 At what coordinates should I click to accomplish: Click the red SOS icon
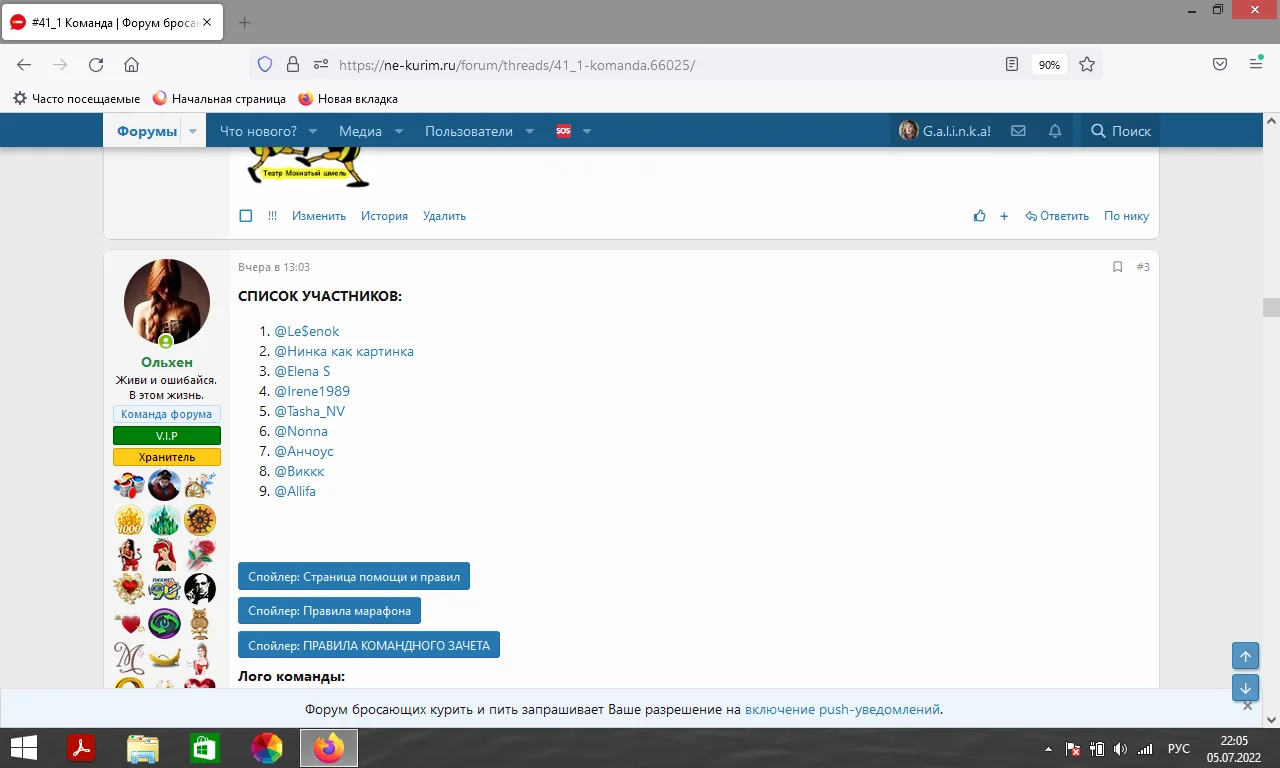coord(563,131)
